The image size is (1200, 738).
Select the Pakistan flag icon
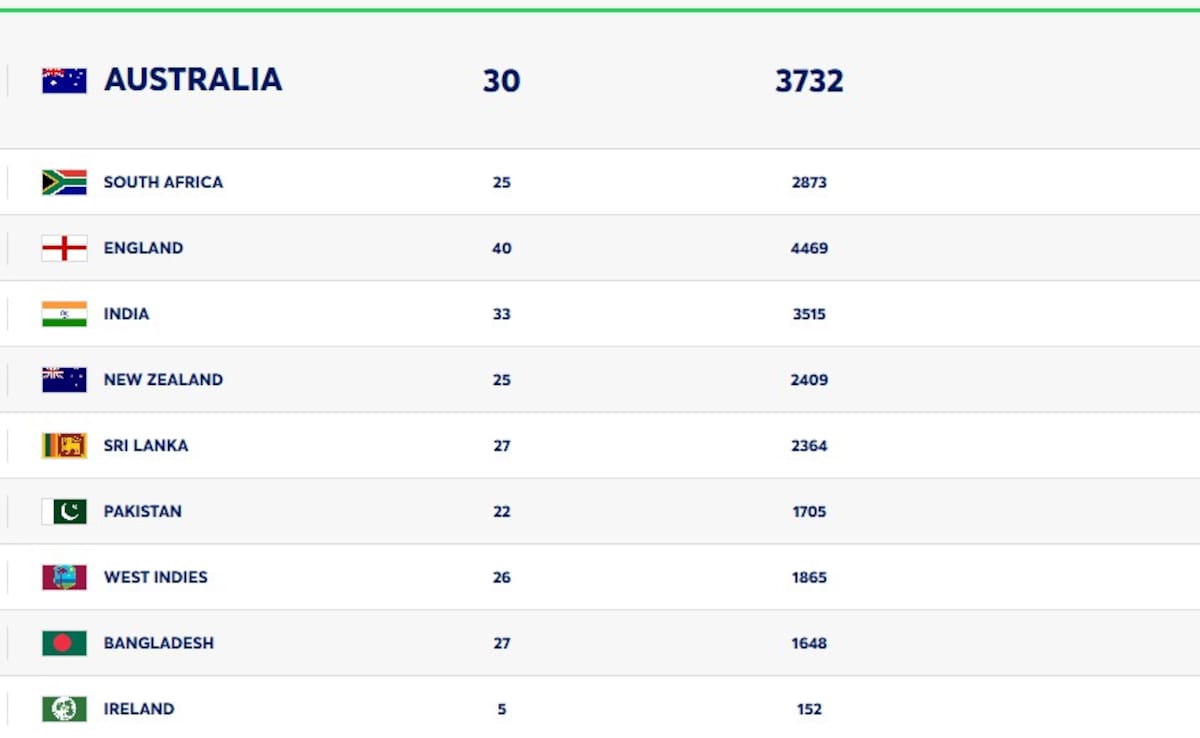point(64,512)
